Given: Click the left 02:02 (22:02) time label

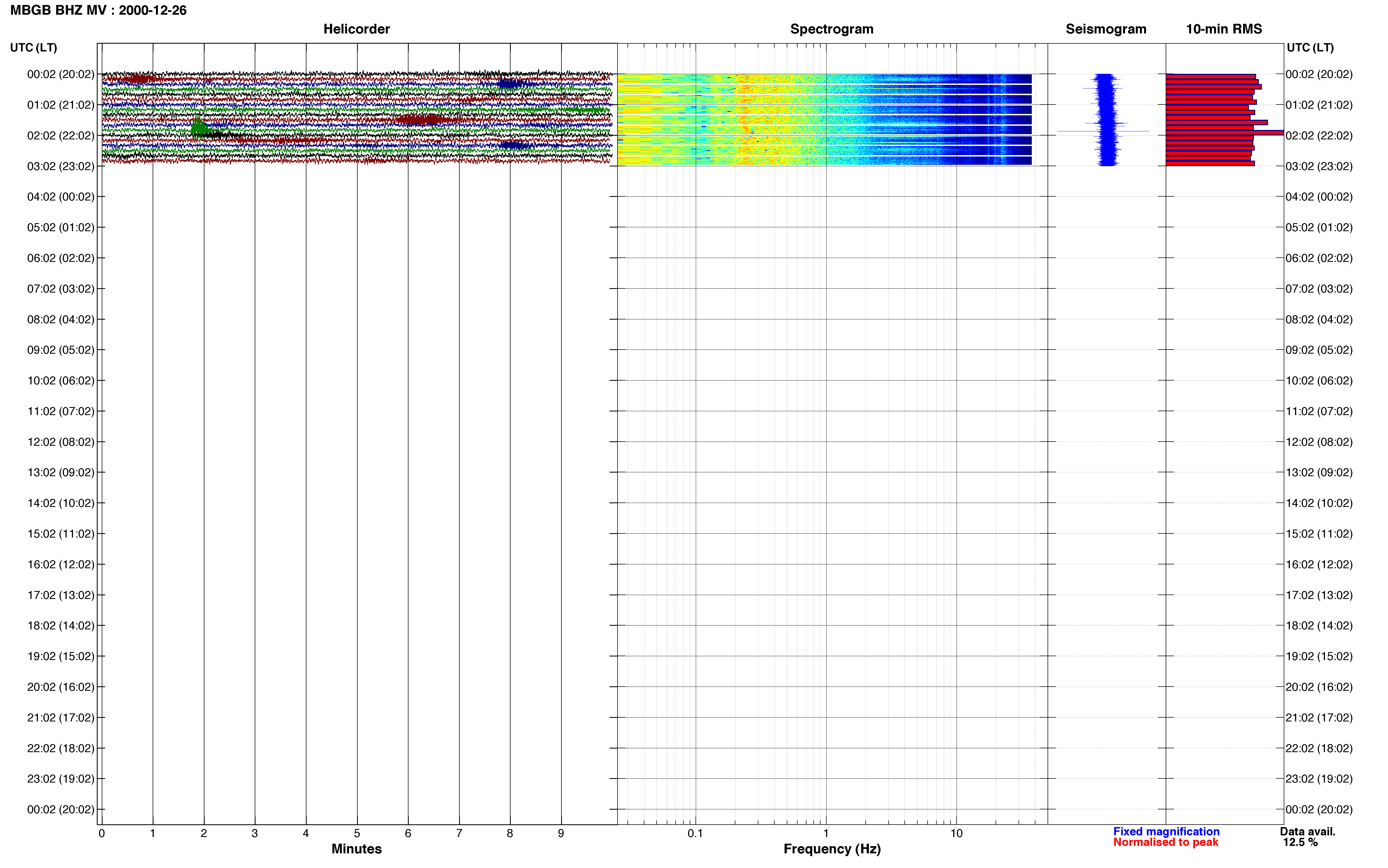Looking at the screenshot, I should pos(61,135).
